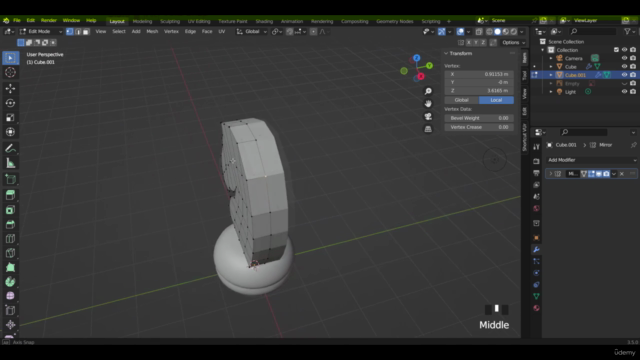This screenshot has width=640, height=360.
Task: Switch to Modeling workspace tab
Action: pyautogui.click(x=142, y=21)
